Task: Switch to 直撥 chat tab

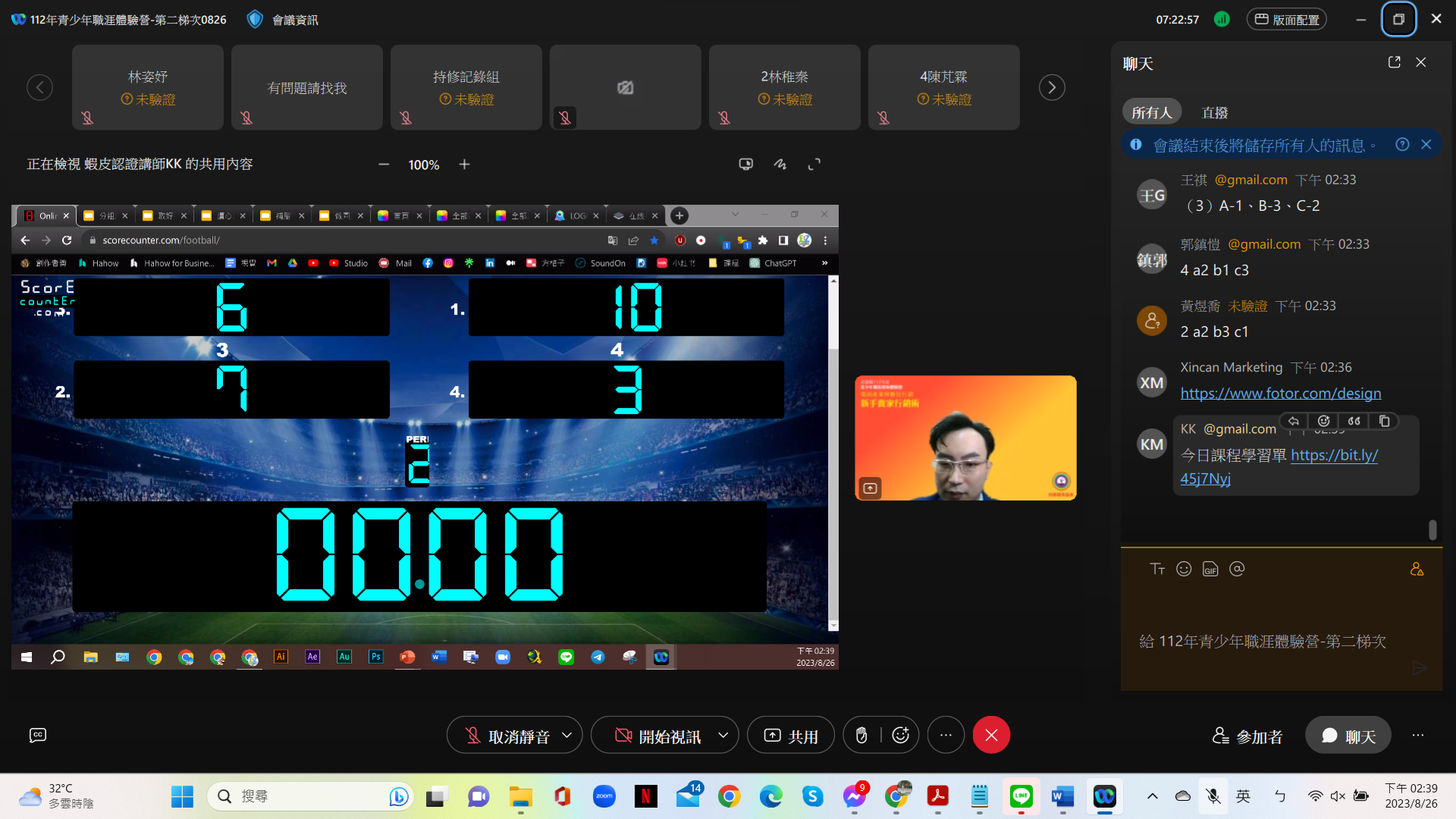Action: tap(1214, 112)
